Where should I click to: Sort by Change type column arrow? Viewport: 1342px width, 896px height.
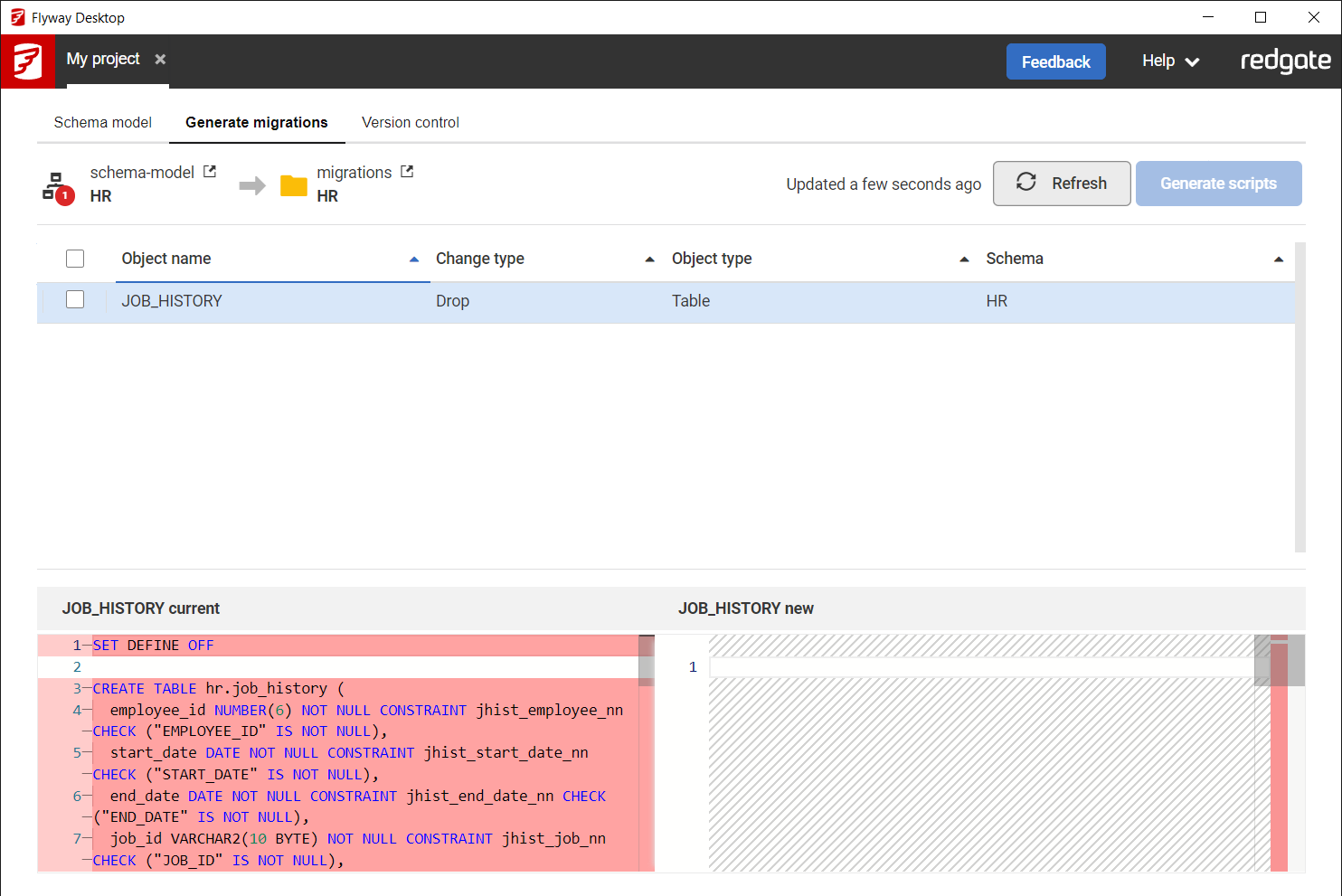point(649,259)
